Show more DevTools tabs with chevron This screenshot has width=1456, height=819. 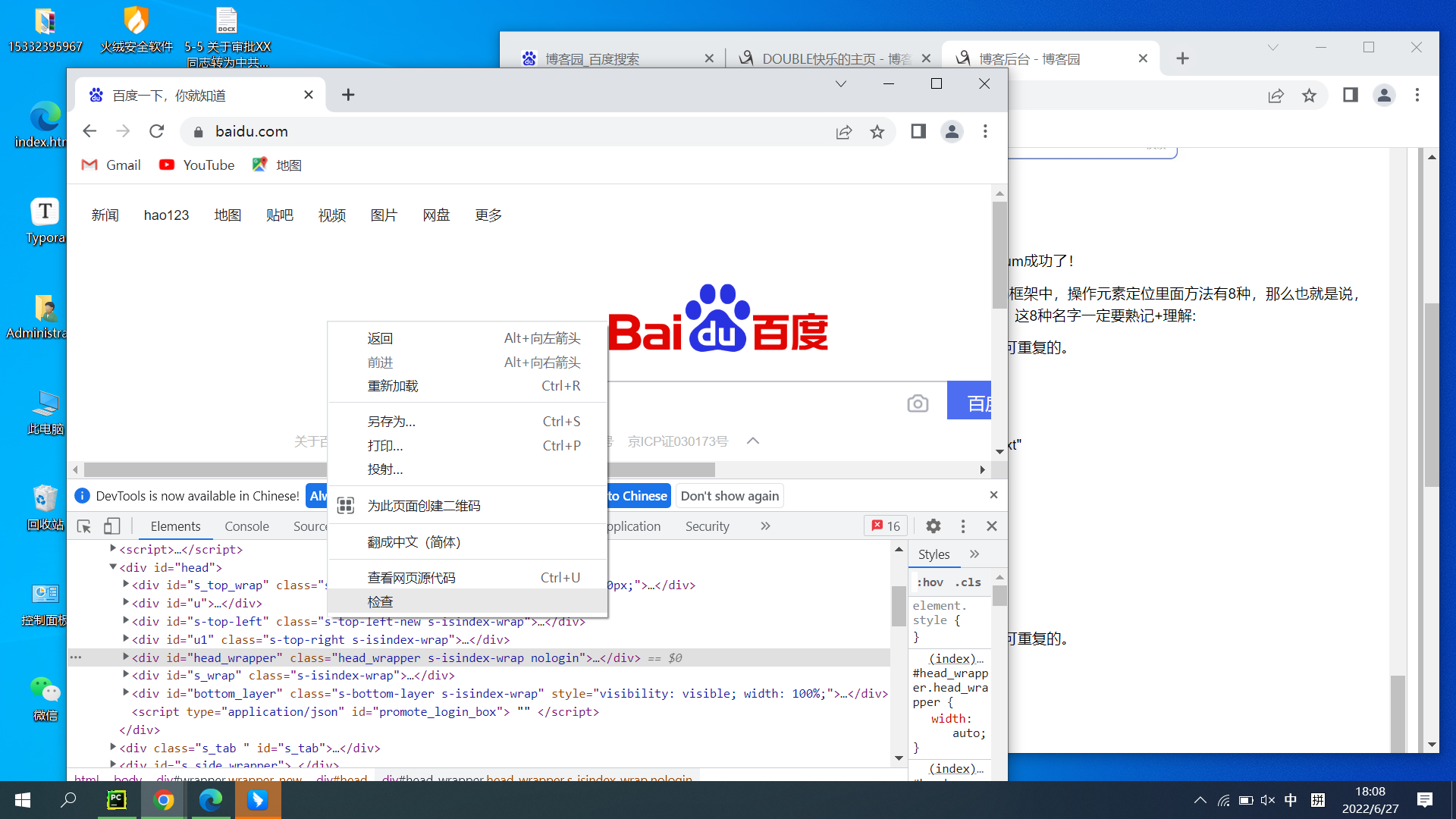tap(765, 526)
